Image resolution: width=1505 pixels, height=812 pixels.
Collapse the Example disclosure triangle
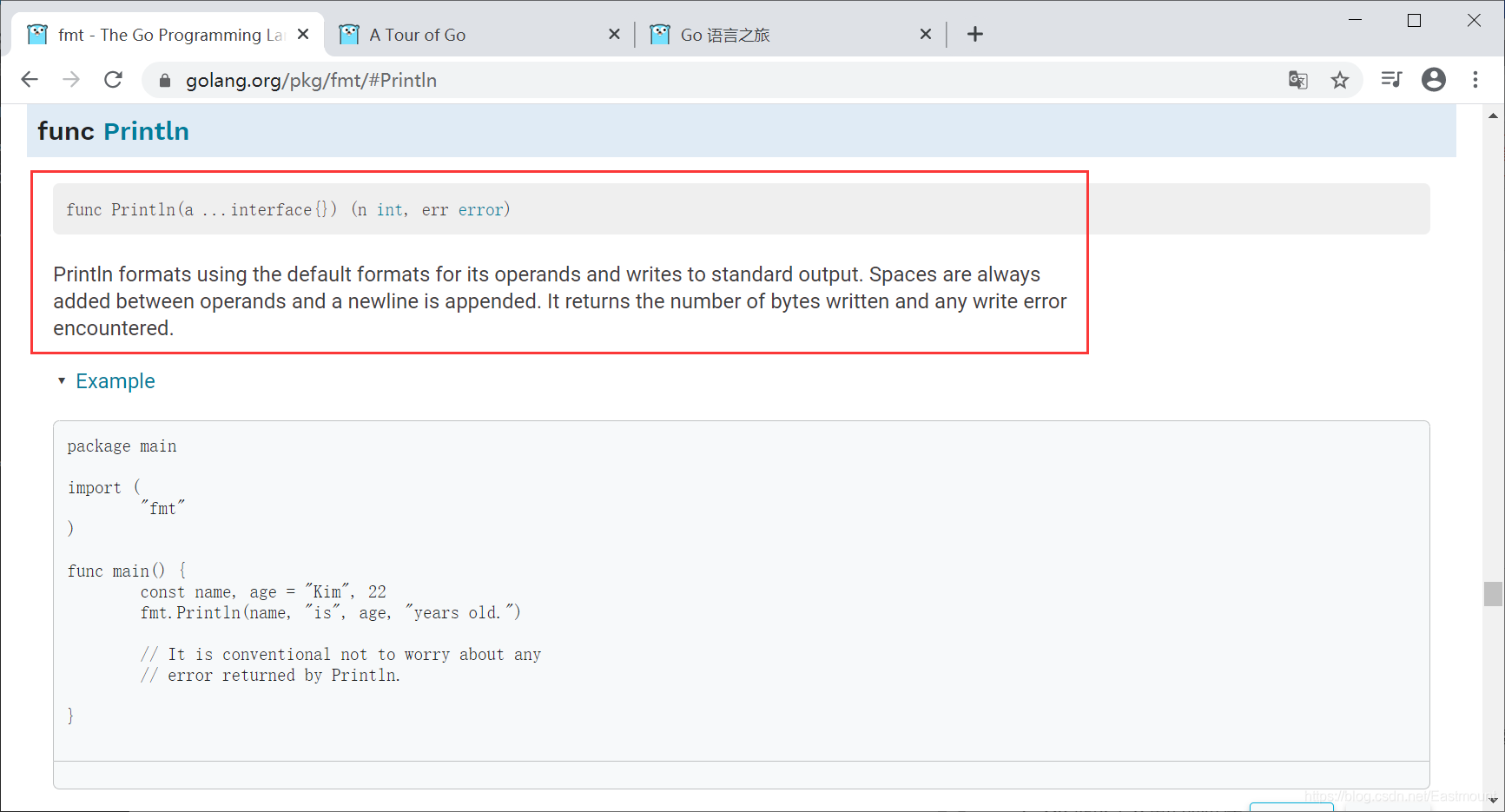pyautogui.click(x=62, y=381)
